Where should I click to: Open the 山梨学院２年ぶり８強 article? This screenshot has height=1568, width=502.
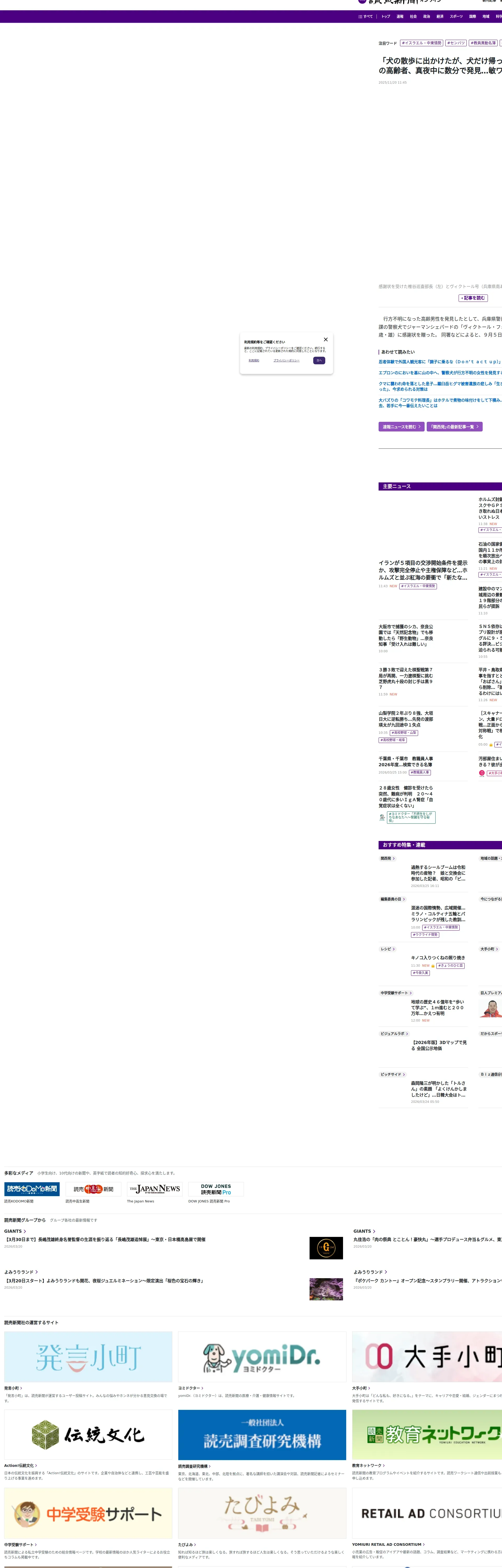406,719
